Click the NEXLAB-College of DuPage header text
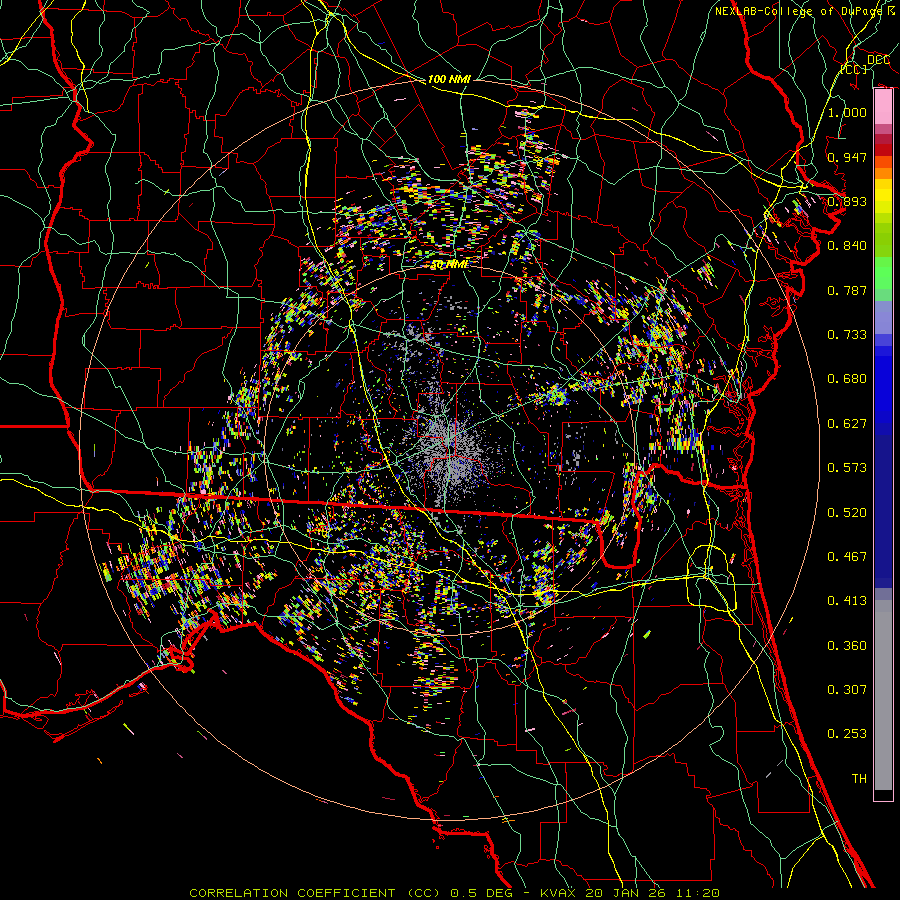Viewport: 900px width, 900px height. (804, 11)
